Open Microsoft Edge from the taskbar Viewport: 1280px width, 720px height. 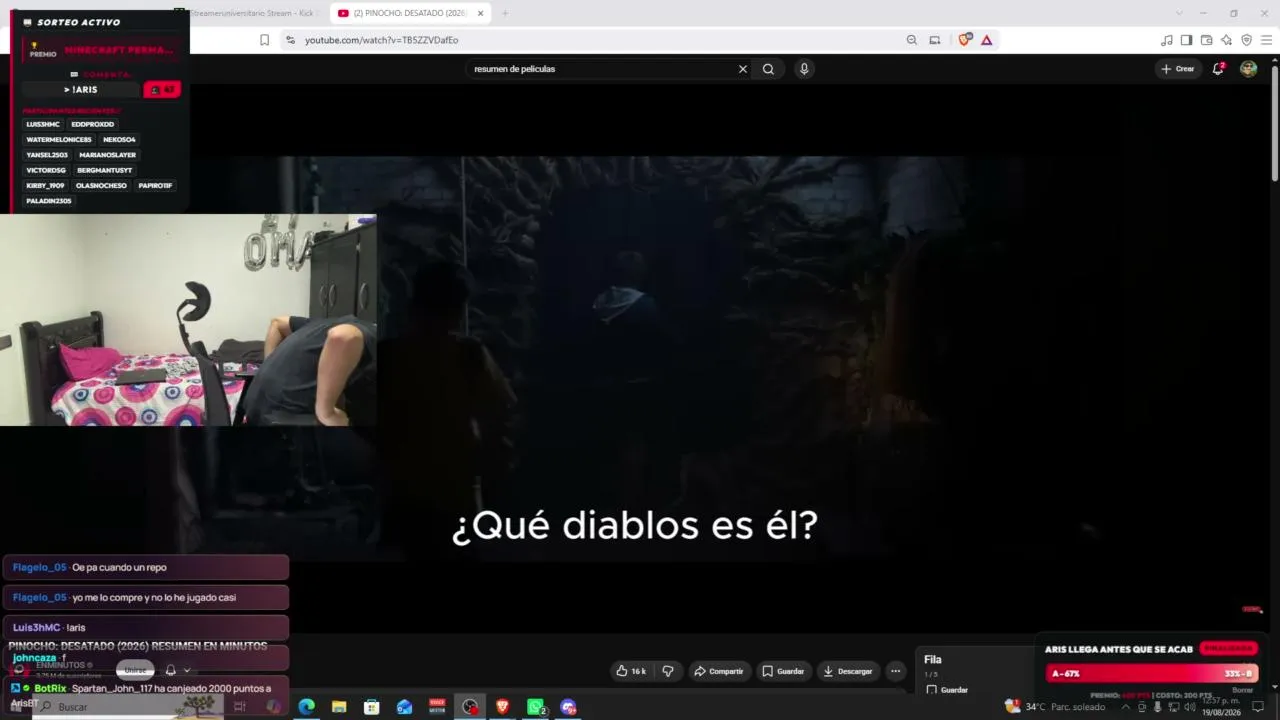[x=306, y=707]
